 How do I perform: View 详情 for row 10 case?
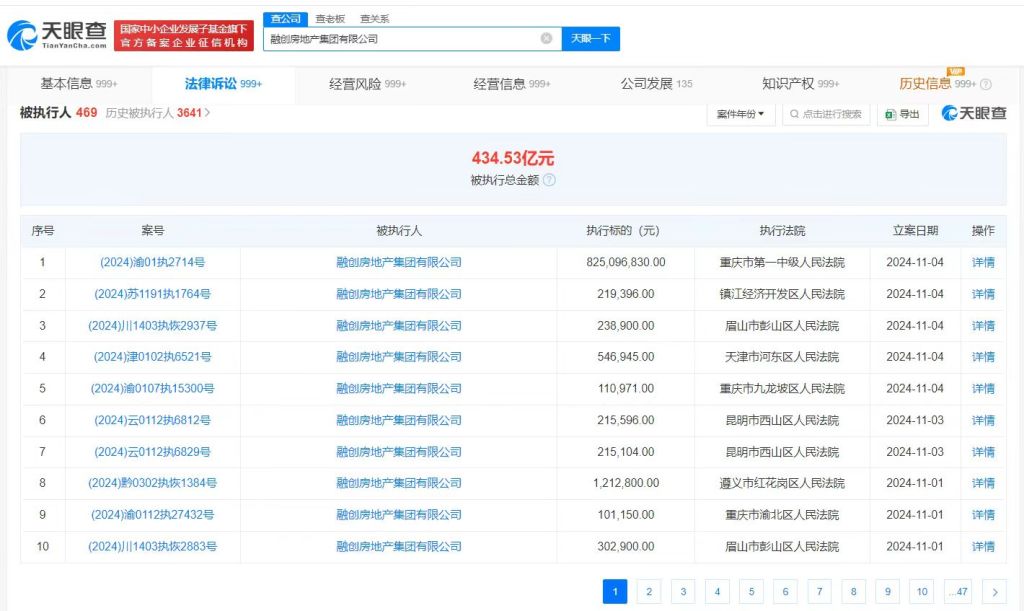pyautogui.click(x=983, y=546)
